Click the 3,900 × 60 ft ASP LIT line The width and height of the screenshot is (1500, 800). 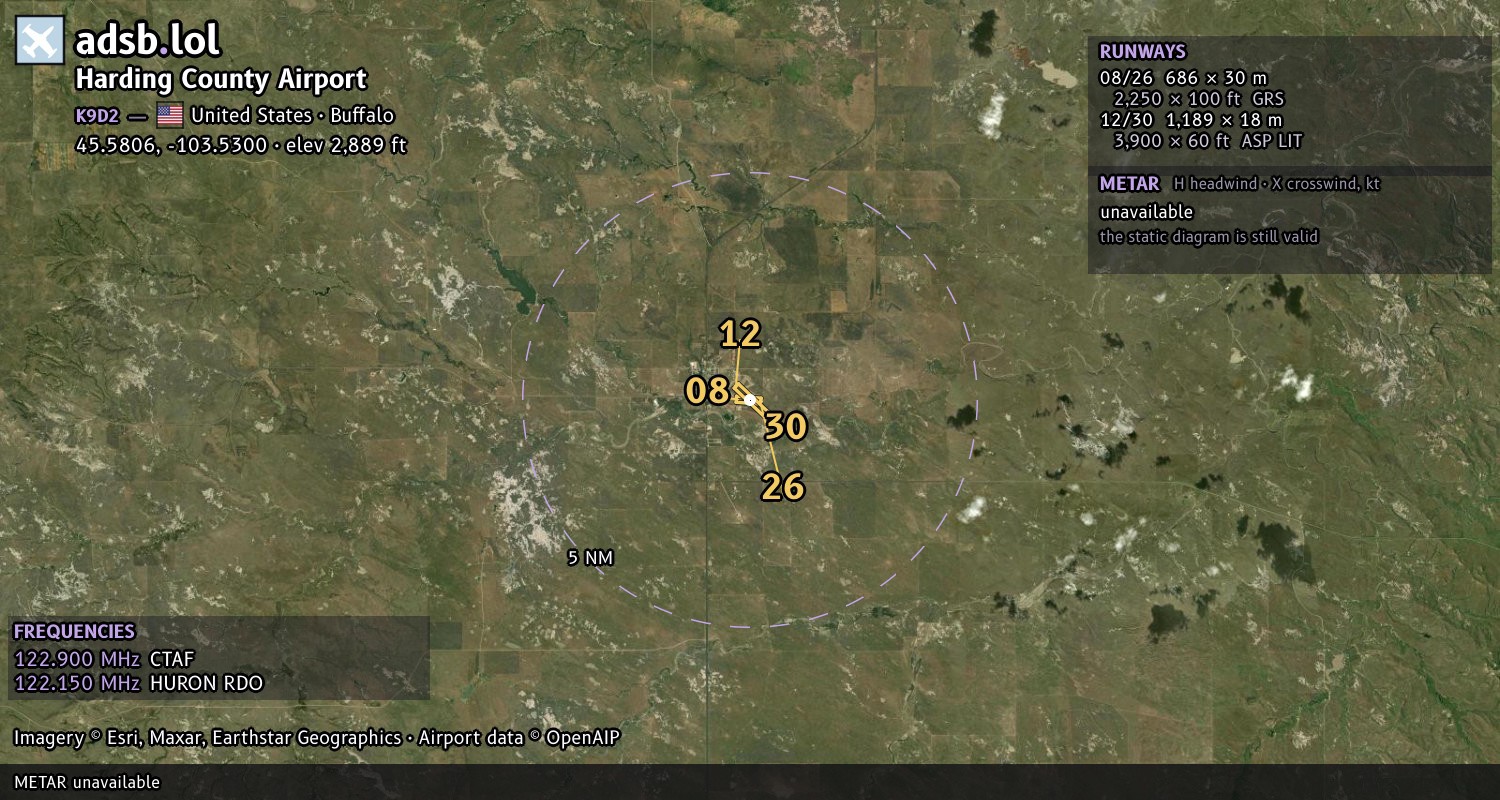tap(1207, 141)
